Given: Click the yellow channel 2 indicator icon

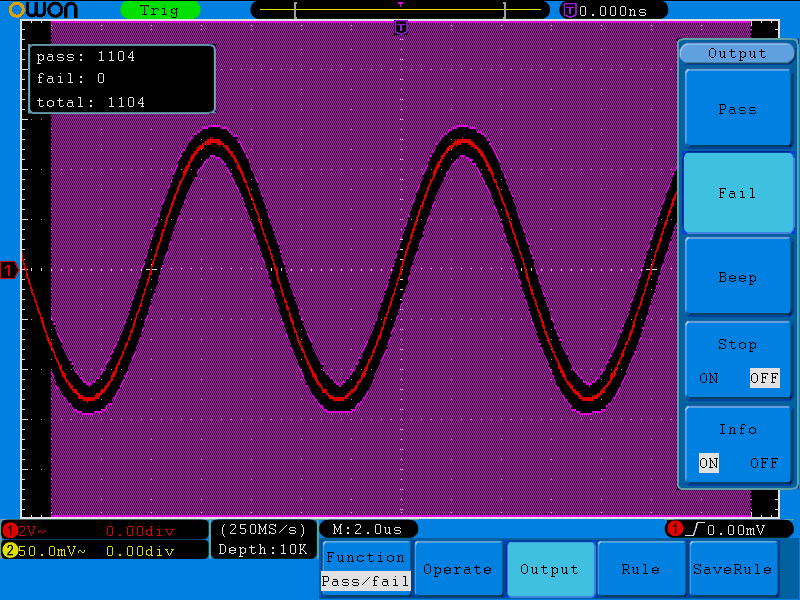Looking at the screenshot, I should pos(9,550).
